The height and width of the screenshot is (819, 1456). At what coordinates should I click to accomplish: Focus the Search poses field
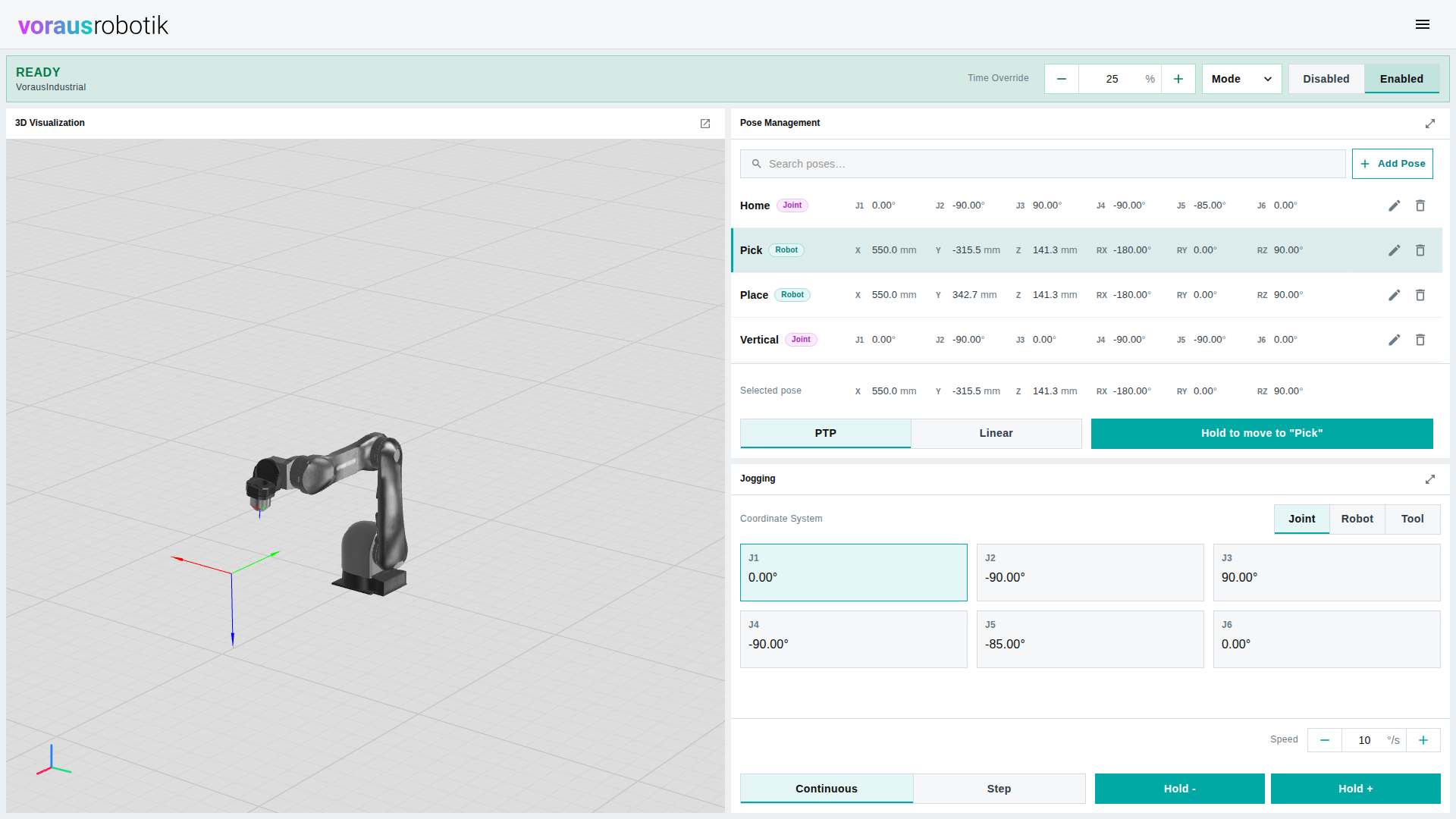click(x=1043, y=164)
